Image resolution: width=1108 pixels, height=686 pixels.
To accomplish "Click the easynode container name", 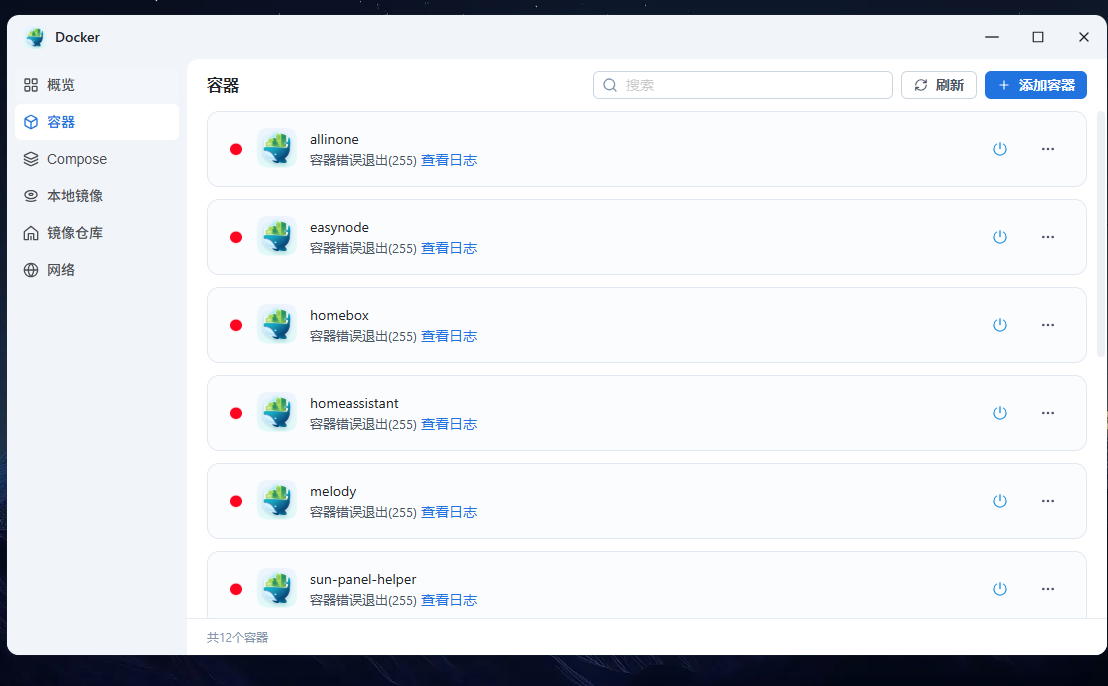I will click(339, 227).
